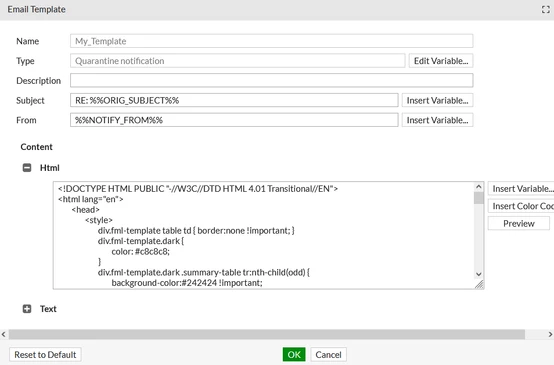Click the 'div.fml-template table td' line

[196, 231]
